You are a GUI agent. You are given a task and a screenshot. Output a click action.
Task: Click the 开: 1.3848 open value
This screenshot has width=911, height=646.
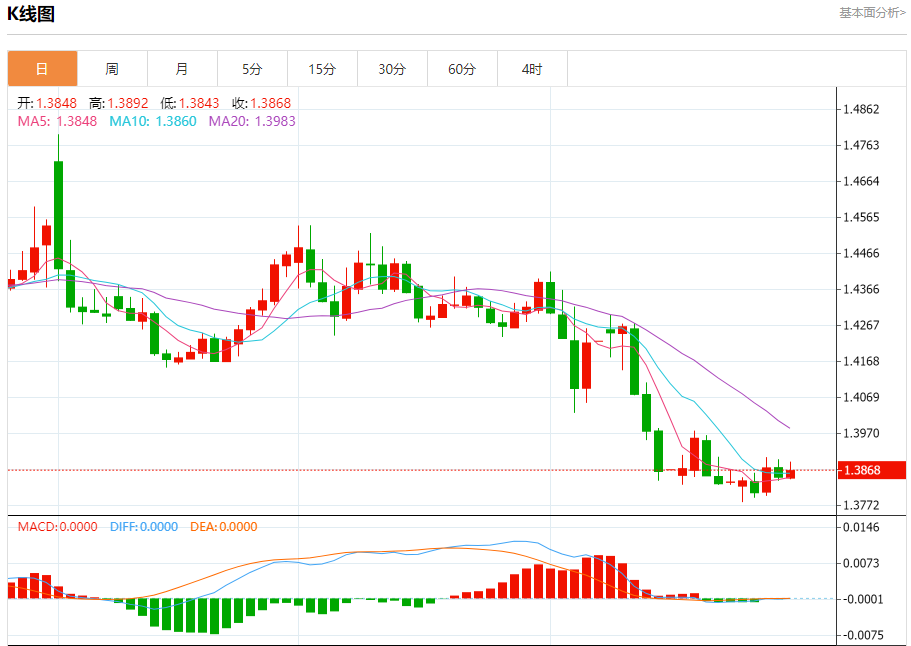pyautogui.click(x=47, y=103)
